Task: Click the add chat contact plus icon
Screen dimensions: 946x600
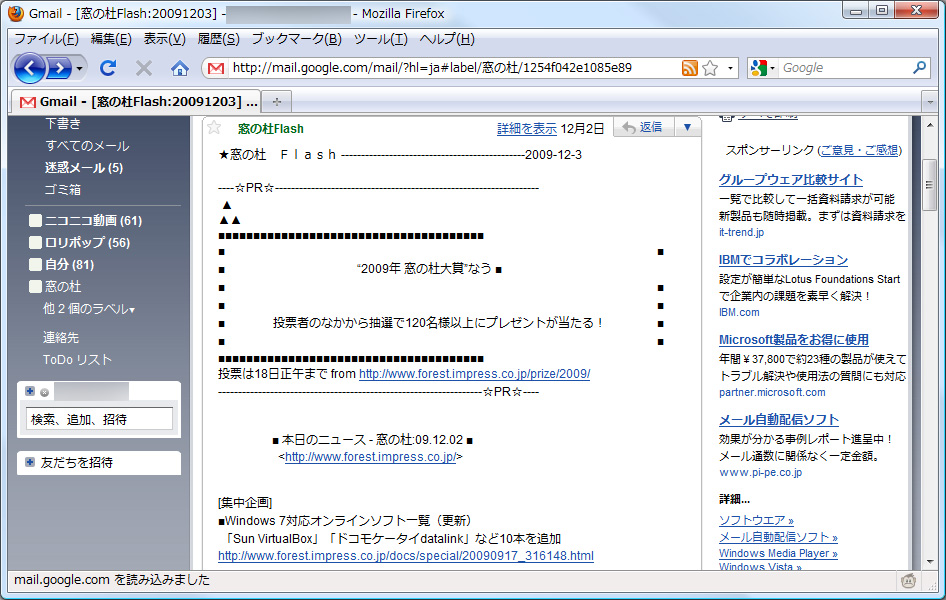Action: [30, 391]
